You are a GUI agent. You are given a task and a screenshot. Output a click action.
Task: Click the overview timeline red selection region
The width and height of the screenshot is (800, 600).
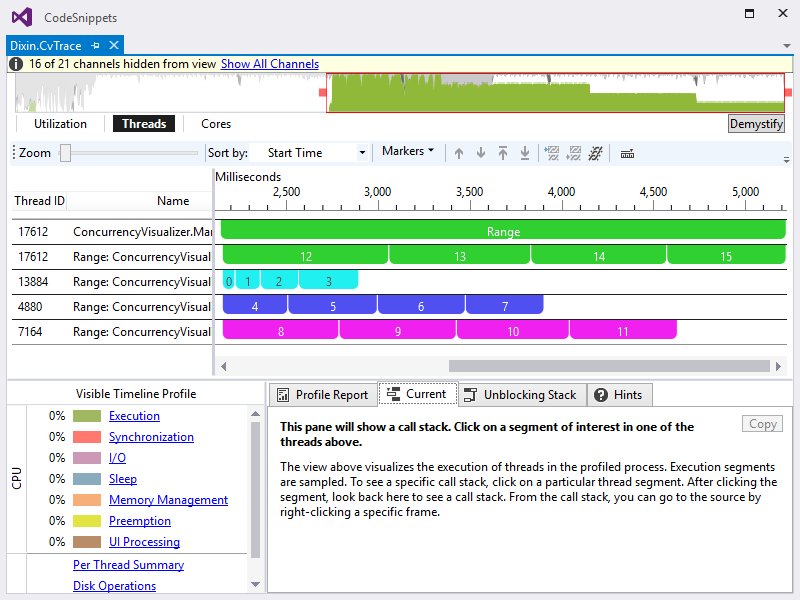[x=555, y=93]
